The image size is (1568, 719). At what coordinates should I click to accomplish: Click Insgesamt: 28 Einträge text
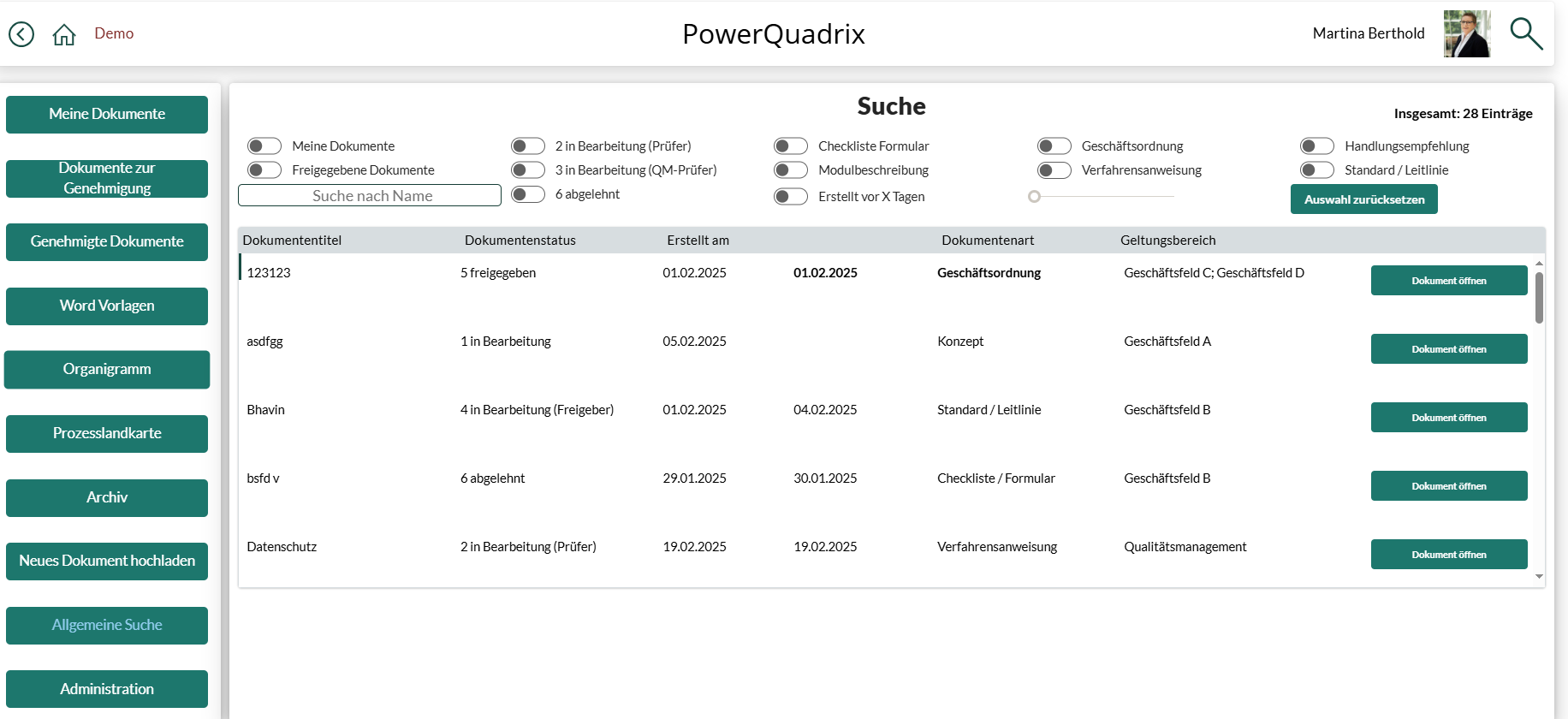(1464, 114)
